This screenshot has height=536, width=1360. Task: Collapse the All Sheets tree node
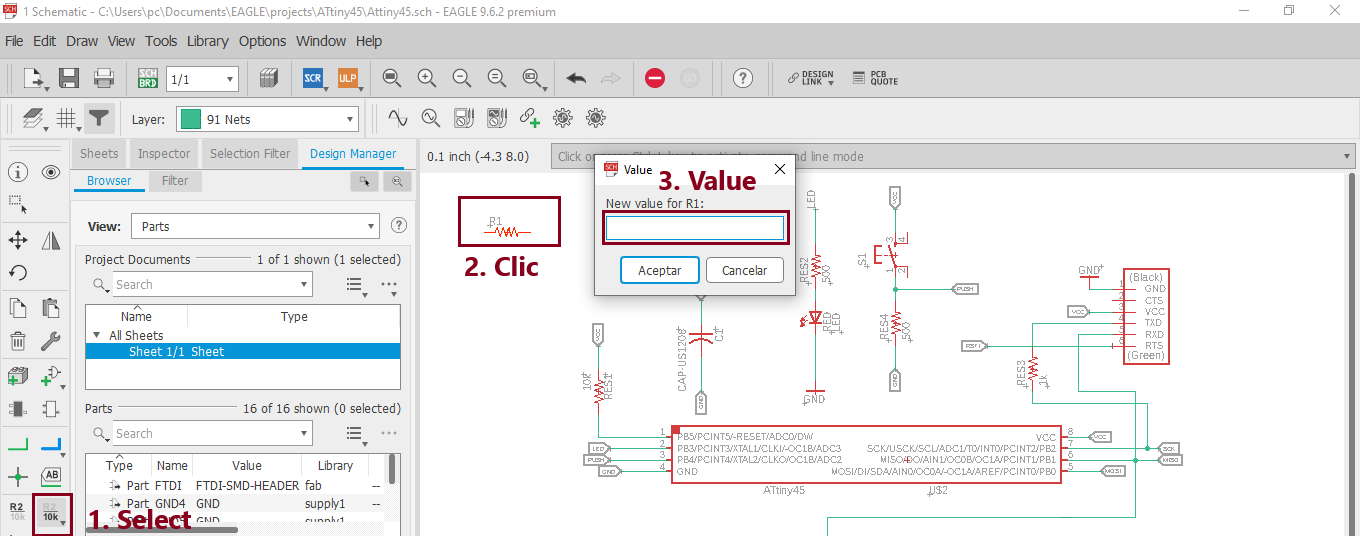click(97, 336)
